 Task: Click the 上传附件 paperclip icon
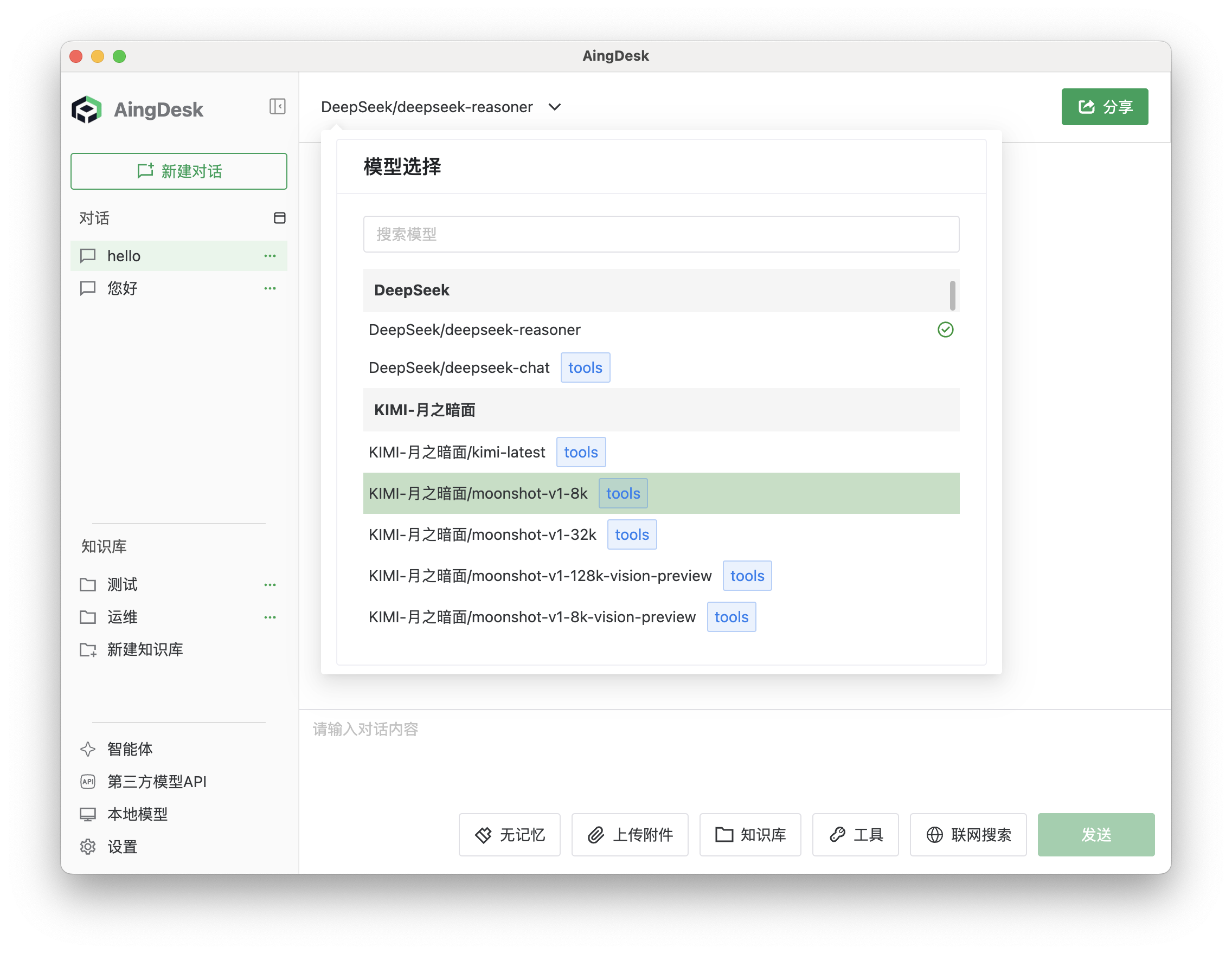pyautogui.click(x=595, y=835)
